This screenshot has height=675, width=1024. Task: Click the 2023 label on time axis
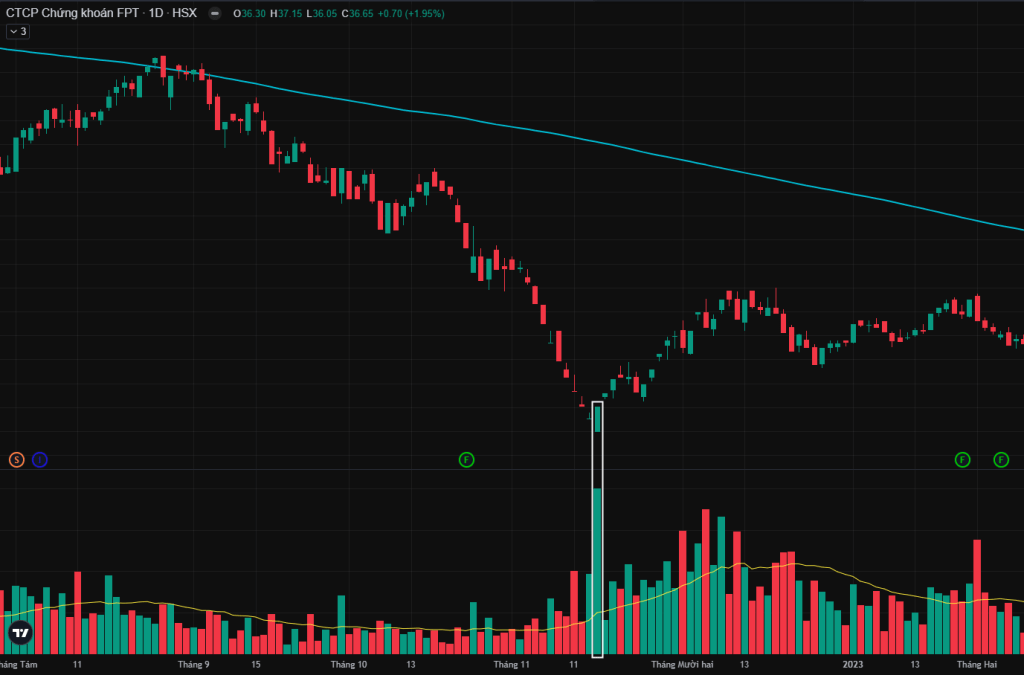853,664
